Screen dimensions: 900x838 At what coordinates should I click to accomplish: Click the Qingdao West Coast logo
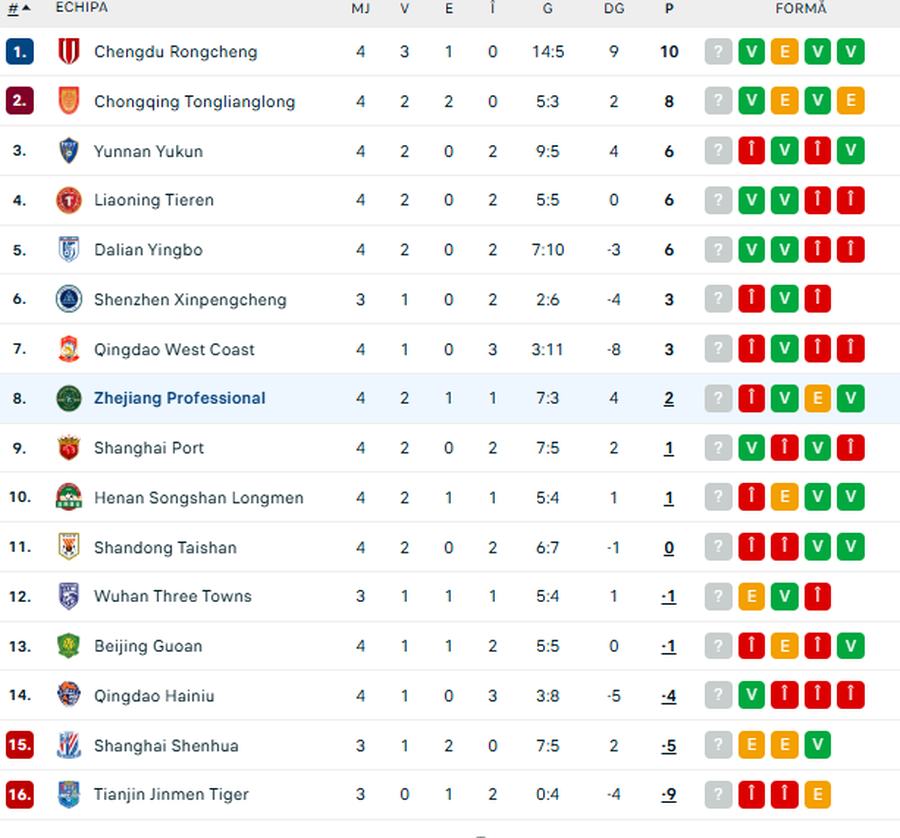(x=68, y=349)
